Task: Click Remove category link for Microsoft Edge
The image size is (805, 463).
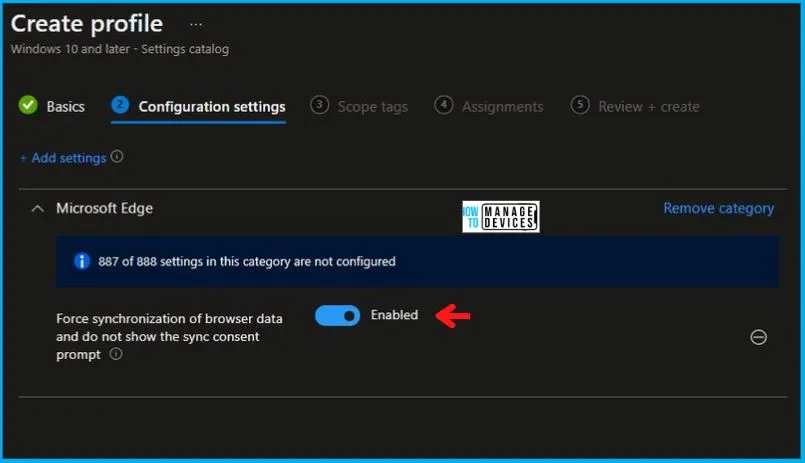Action: [x=719, y=208]
